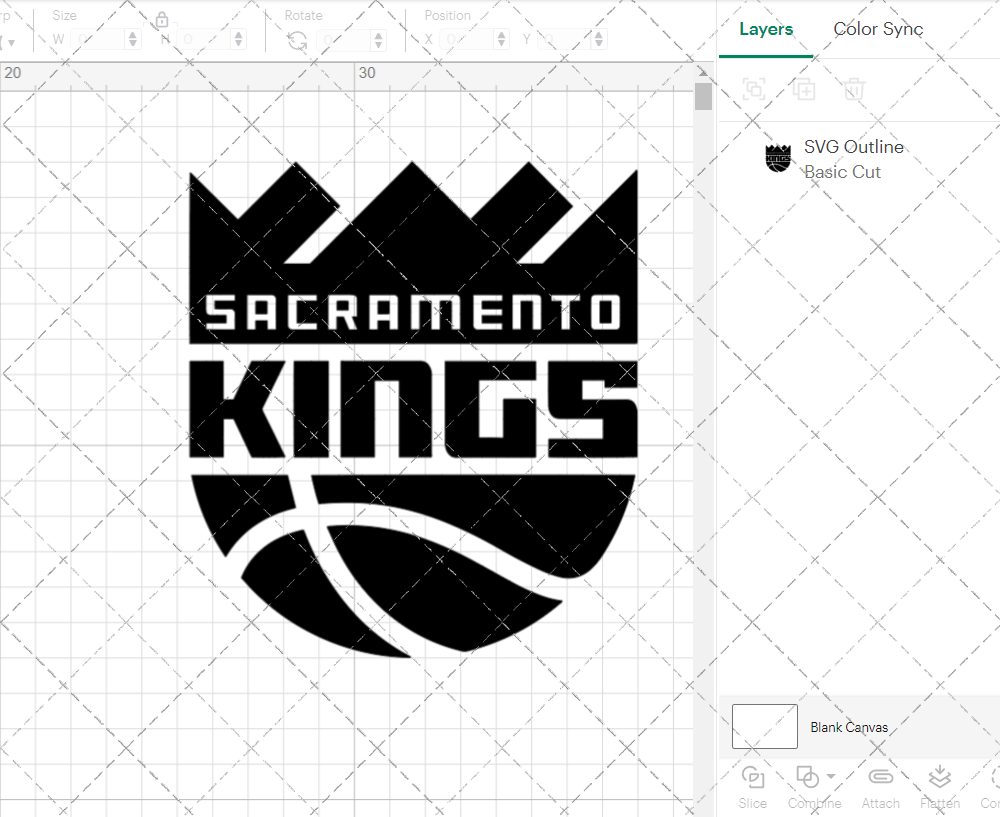Image resolution: width=1000 pixels, height=817 pixels.
Task: Click the SVG Outline layer thumbnail
Action: tap(780, 158)
